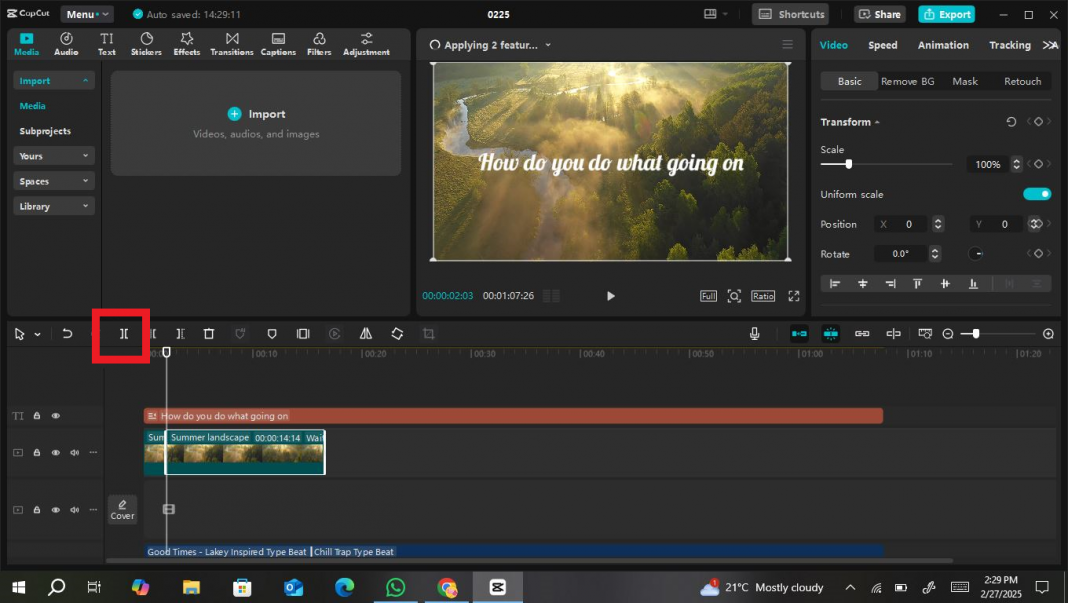Click the Export button
Viewport: 1068px width, 603px height.
(946, 14)
